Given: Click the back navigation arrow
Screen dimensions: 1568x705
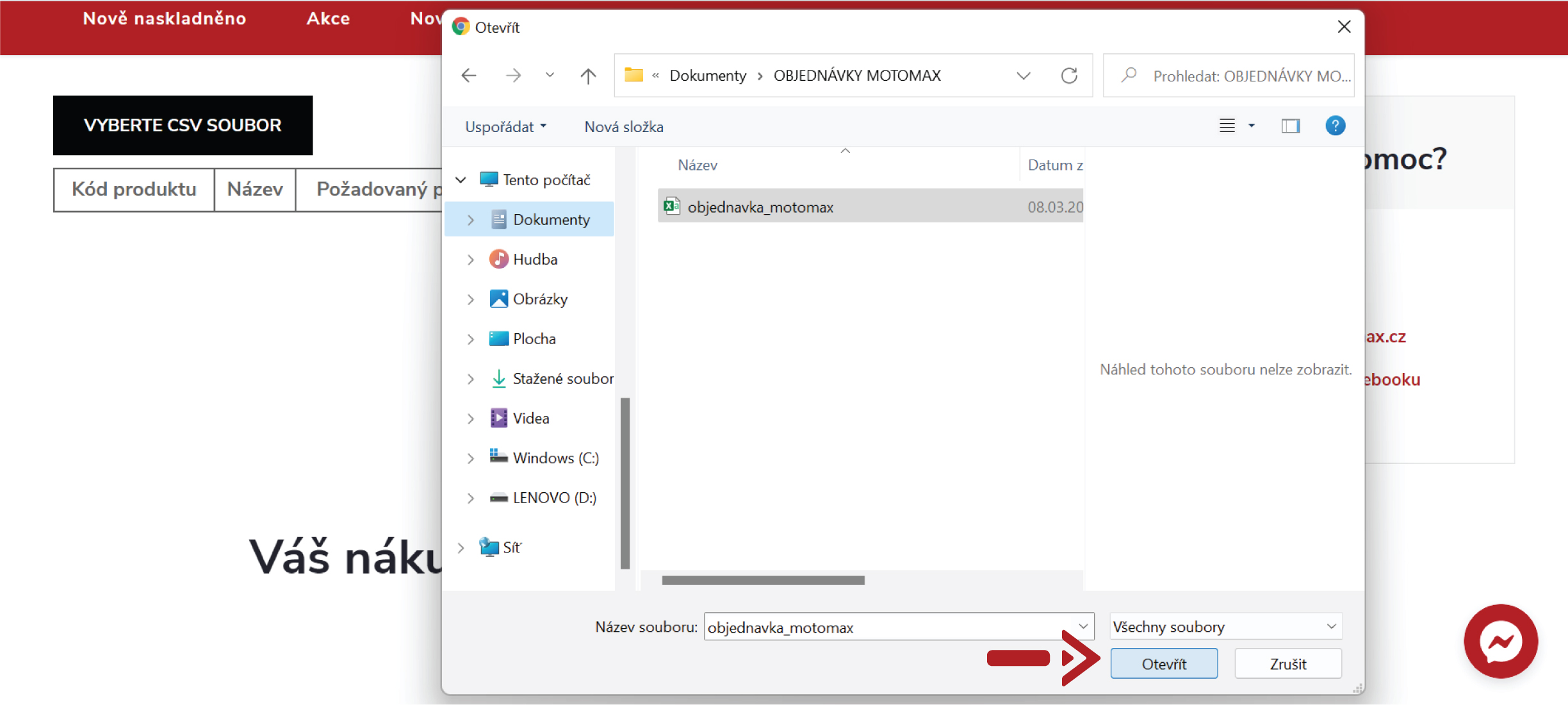Looking at the screenshot, I should (x=469, y=76).
